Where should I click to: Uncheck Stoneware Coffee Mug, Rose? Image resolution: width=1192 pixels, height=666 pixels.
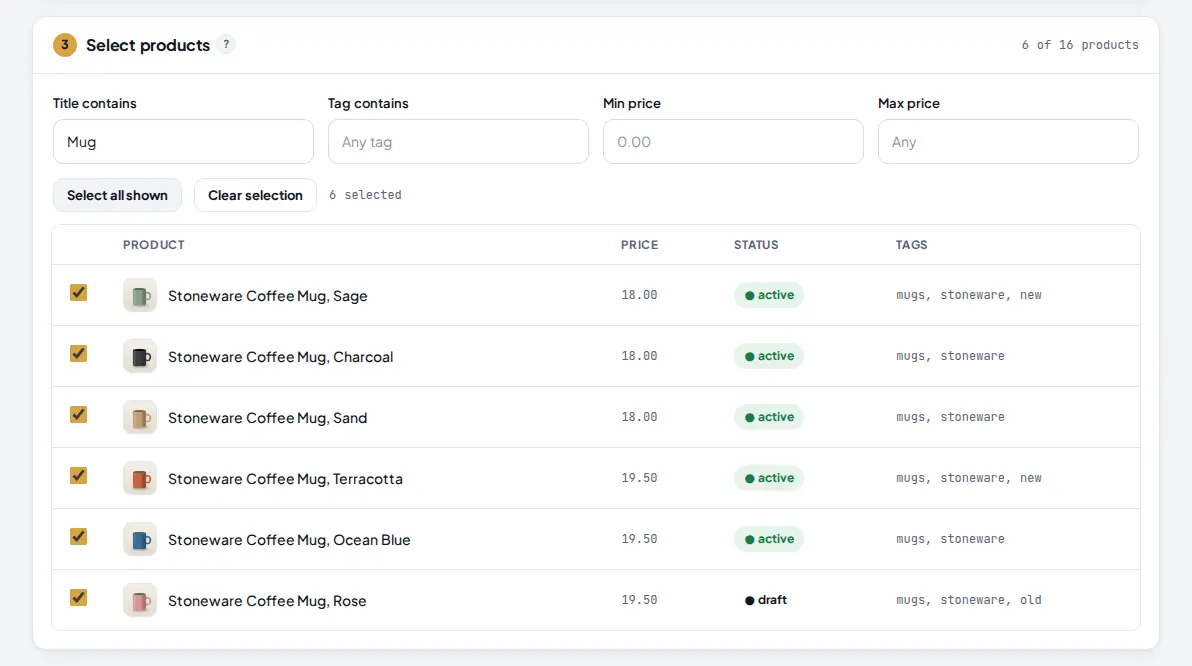pyautogui.click(x=78, y=598)
